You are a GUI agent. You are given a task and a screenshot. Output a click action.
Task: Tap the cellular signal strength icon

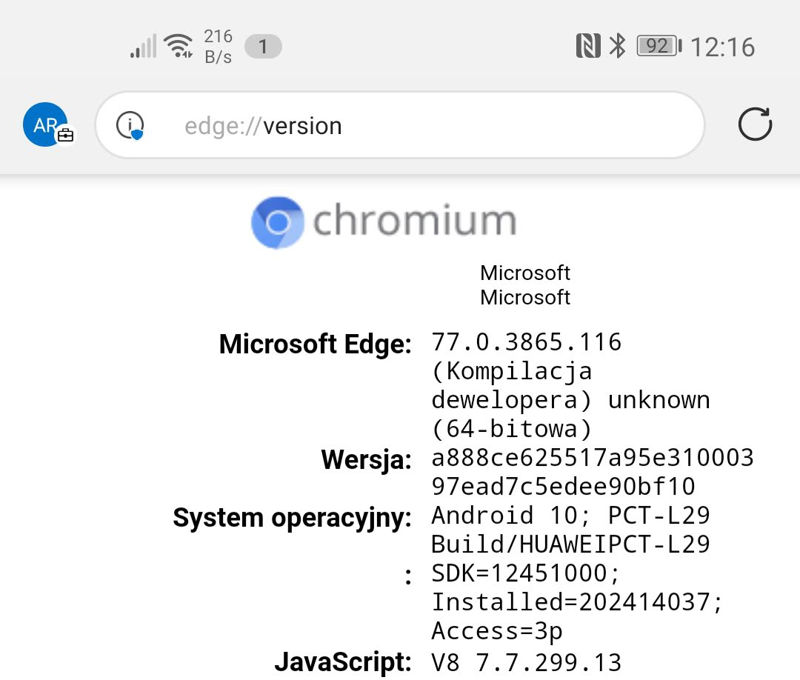(143, 46)
